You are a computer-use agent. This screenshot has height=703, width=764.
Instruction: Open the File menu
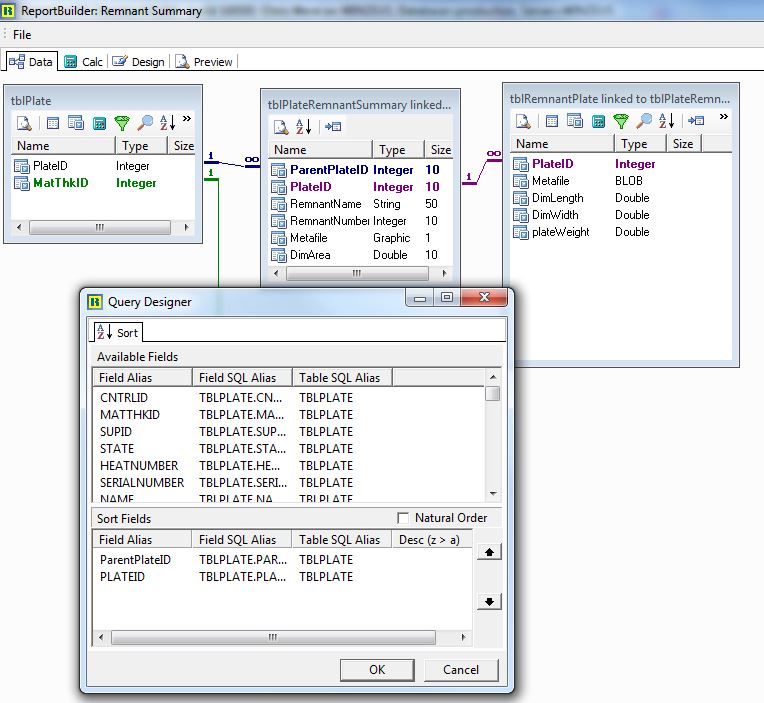[x=22, y=35]
